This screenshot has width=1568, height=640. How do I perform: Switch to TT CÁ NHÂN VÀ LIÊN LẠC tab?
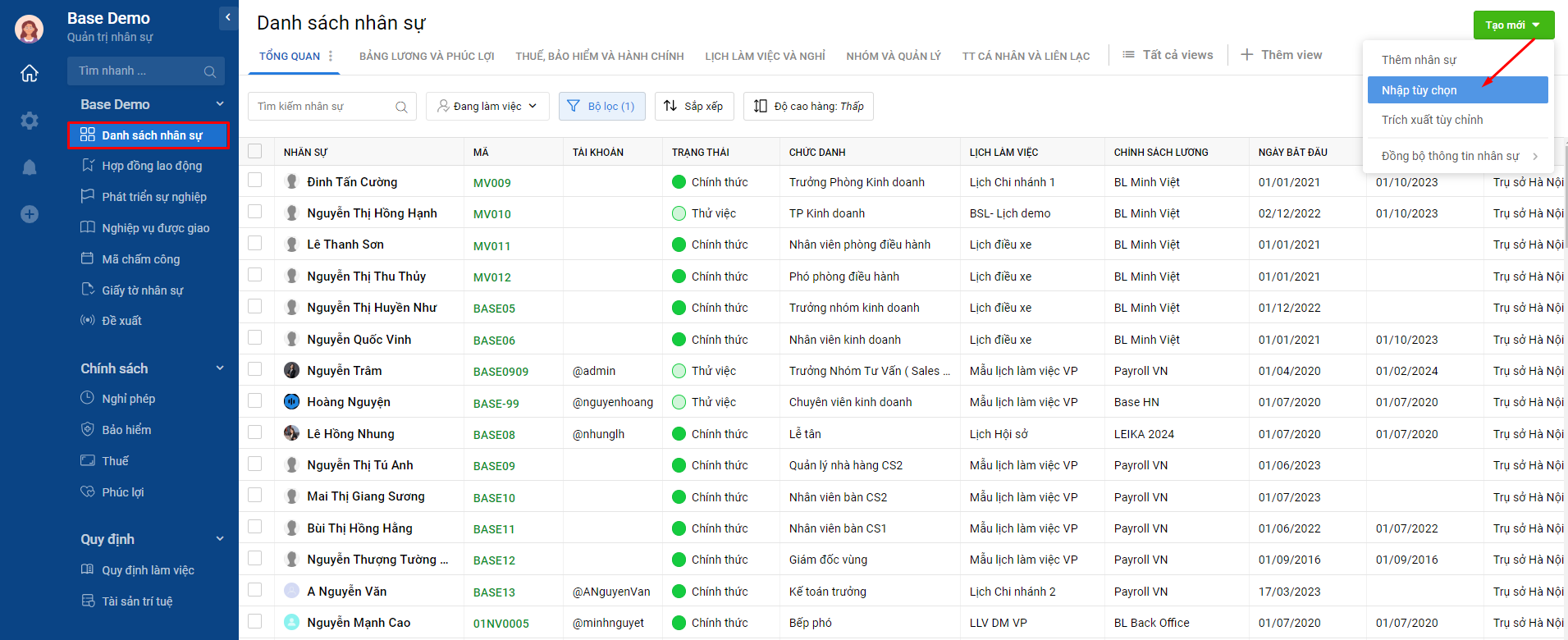1026,56
